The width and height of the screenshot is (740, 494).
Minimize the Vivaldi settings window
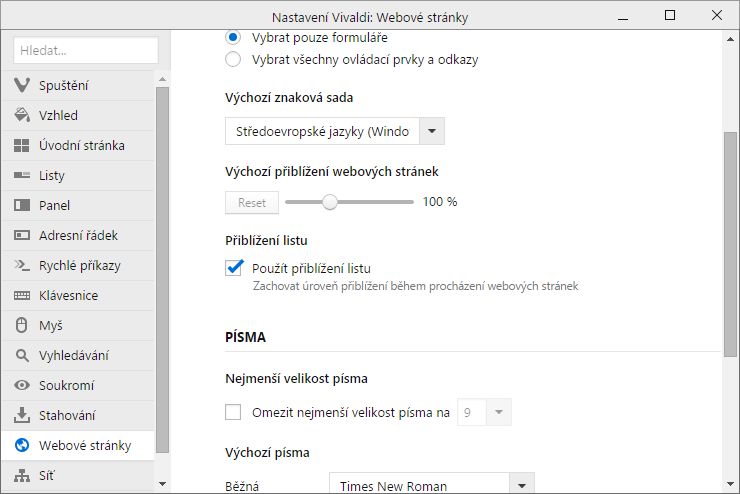coord(623,19)
